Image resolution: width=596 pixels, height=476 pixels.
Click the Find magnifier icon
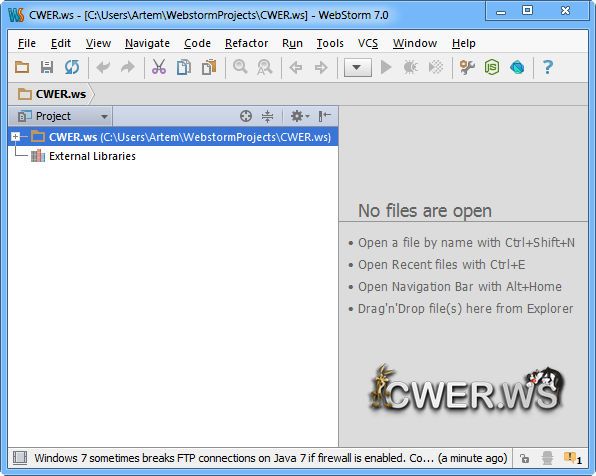click(x=240, y=67)
